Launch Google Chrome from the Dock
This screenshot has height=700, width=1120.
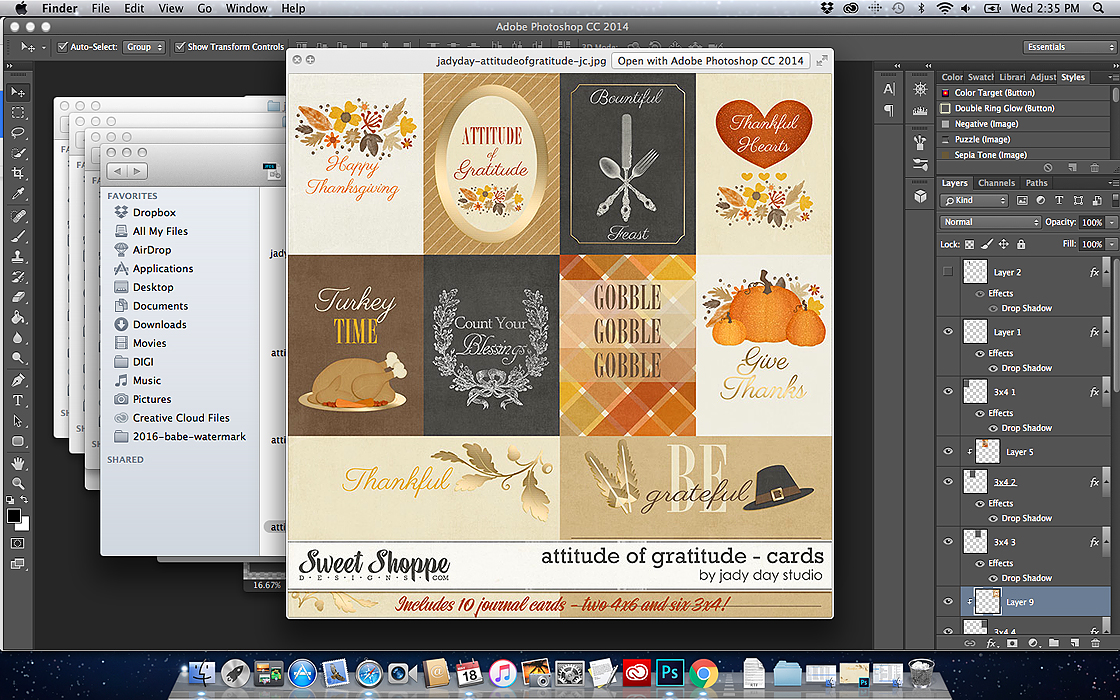tap(704, 673)
